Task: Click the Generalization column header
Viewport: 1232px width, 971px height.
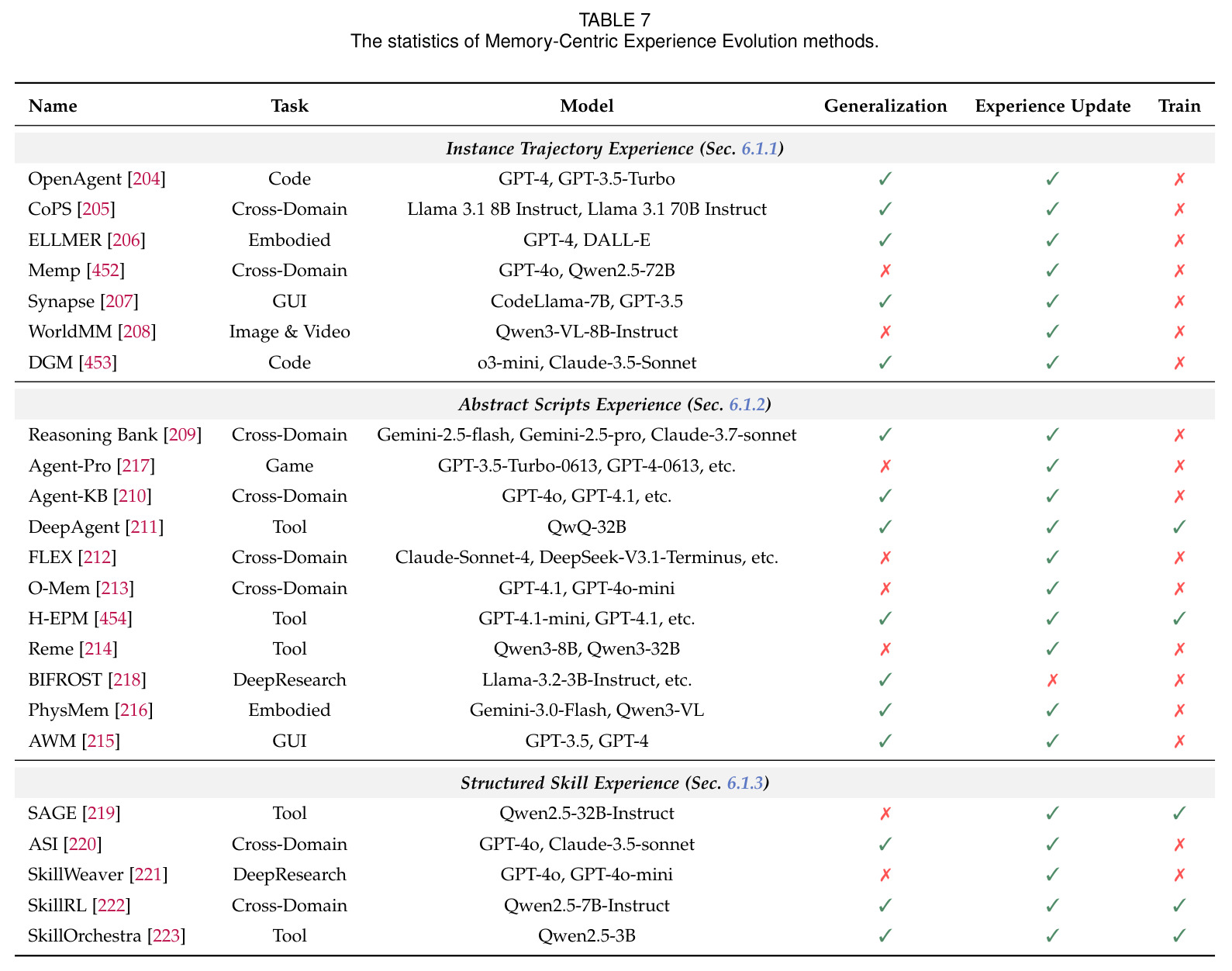Action: point(885,106)
